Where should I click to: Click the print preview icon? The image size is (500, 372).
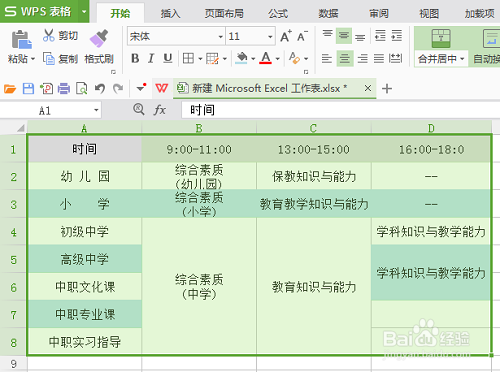click(x=82, y=89)
